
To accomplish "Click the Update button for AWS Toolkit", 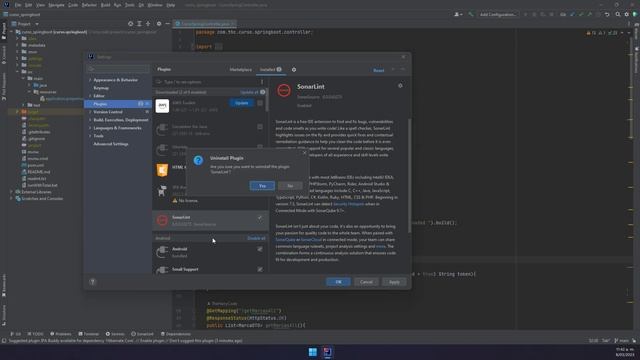I will pos(241,103).
